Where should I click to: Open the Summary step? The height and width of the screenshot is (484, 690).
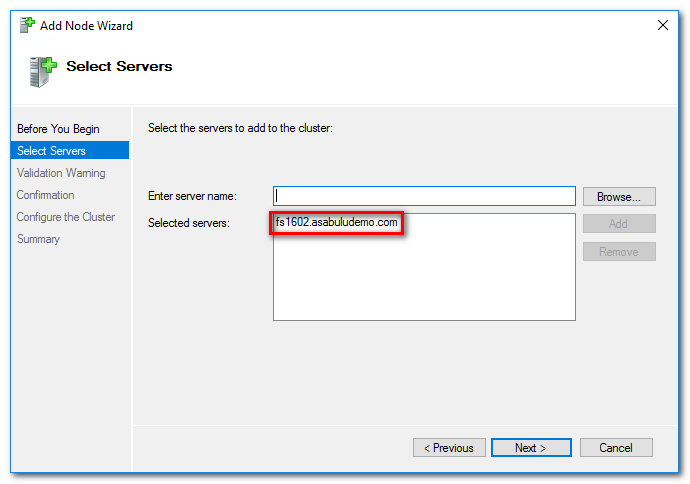[x=38, y=239]
